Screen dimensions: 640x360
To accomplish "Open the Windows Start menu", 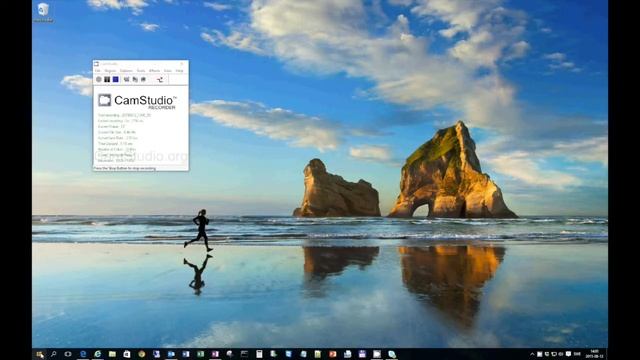I will 40,354.
